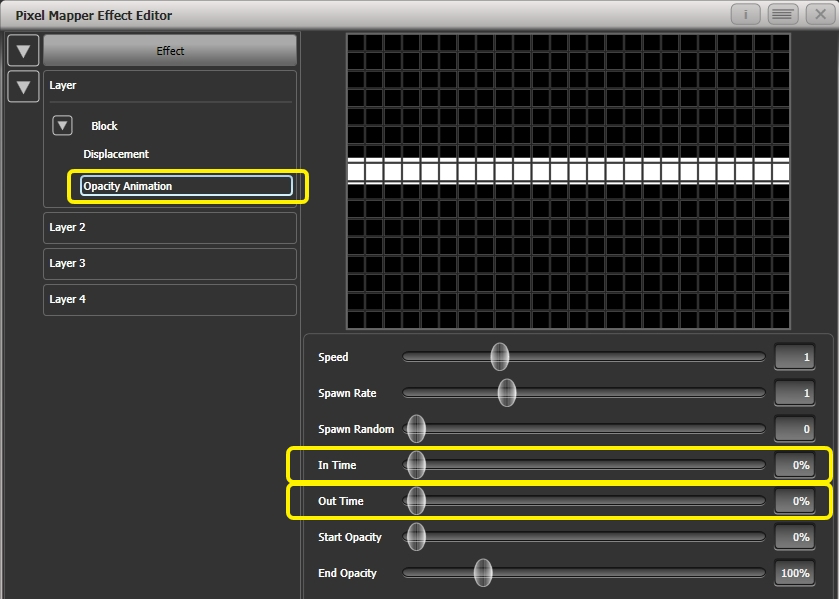
Task: Click the In Time slider handle
Action: [x=417, y=465]
